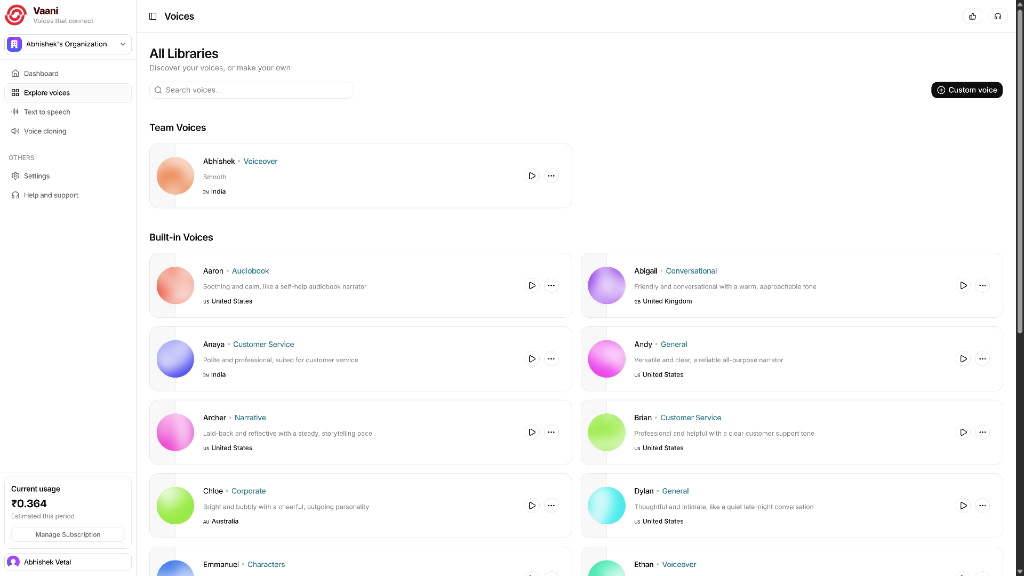Open more options for Aaron voice
The width and height of the screenshot is (1024, 576).
(x=551, y=285)
